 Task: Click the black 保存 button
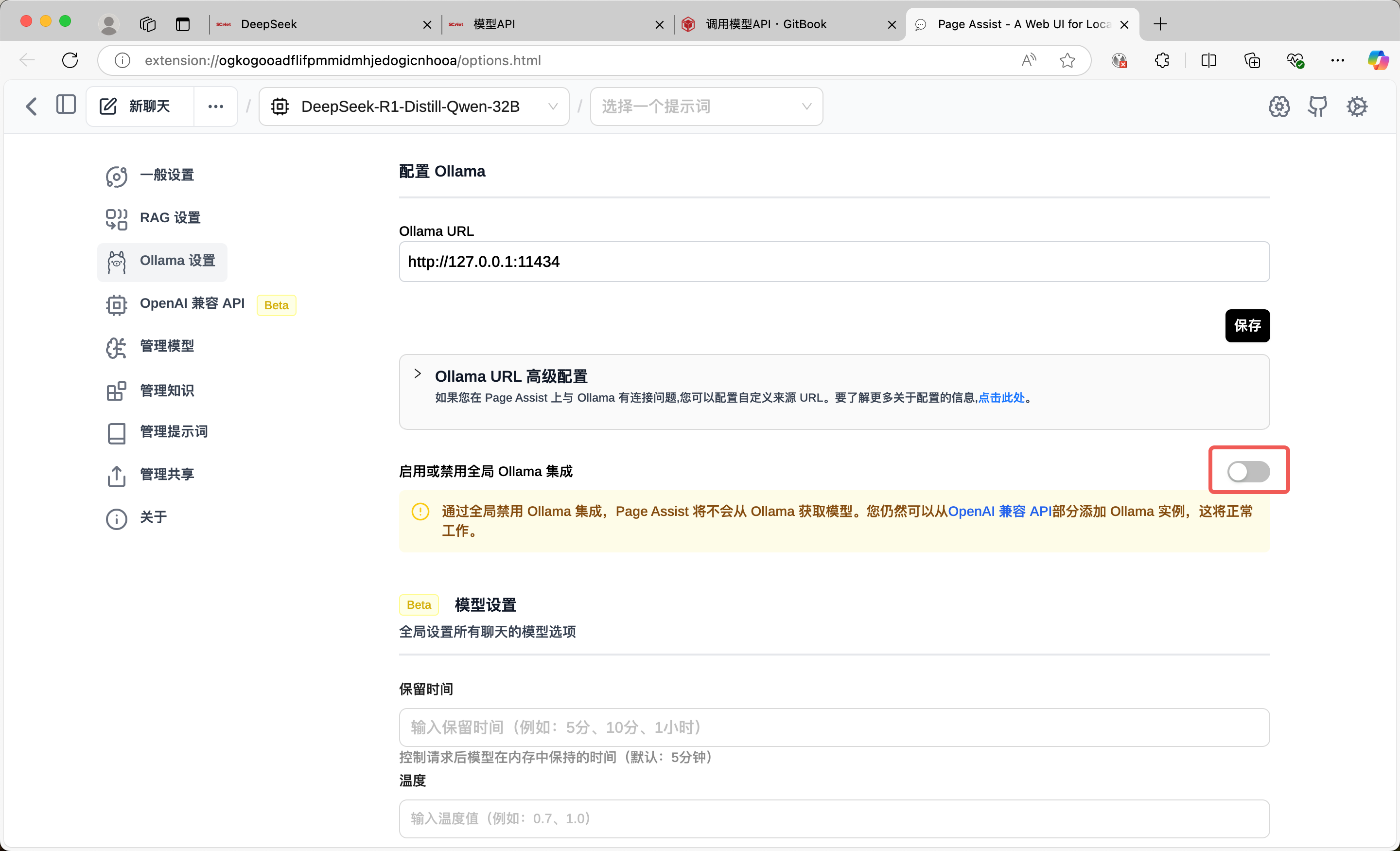click(1247, 326)
